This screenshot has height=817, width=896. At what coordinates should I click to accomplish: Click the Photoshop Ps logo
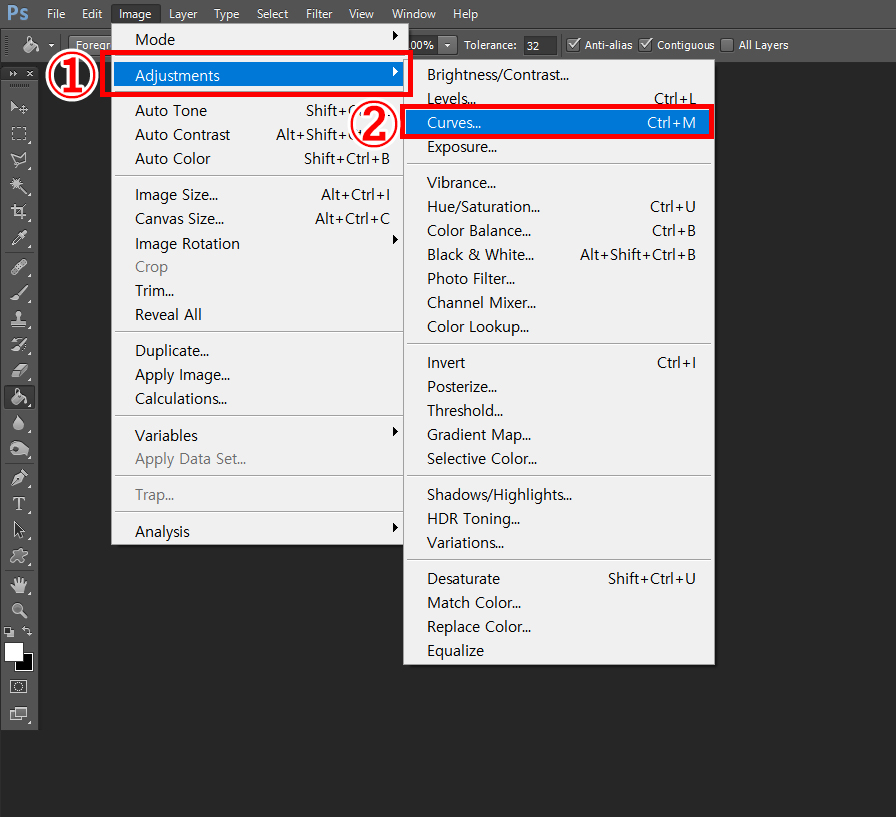[x=18, y=13]
